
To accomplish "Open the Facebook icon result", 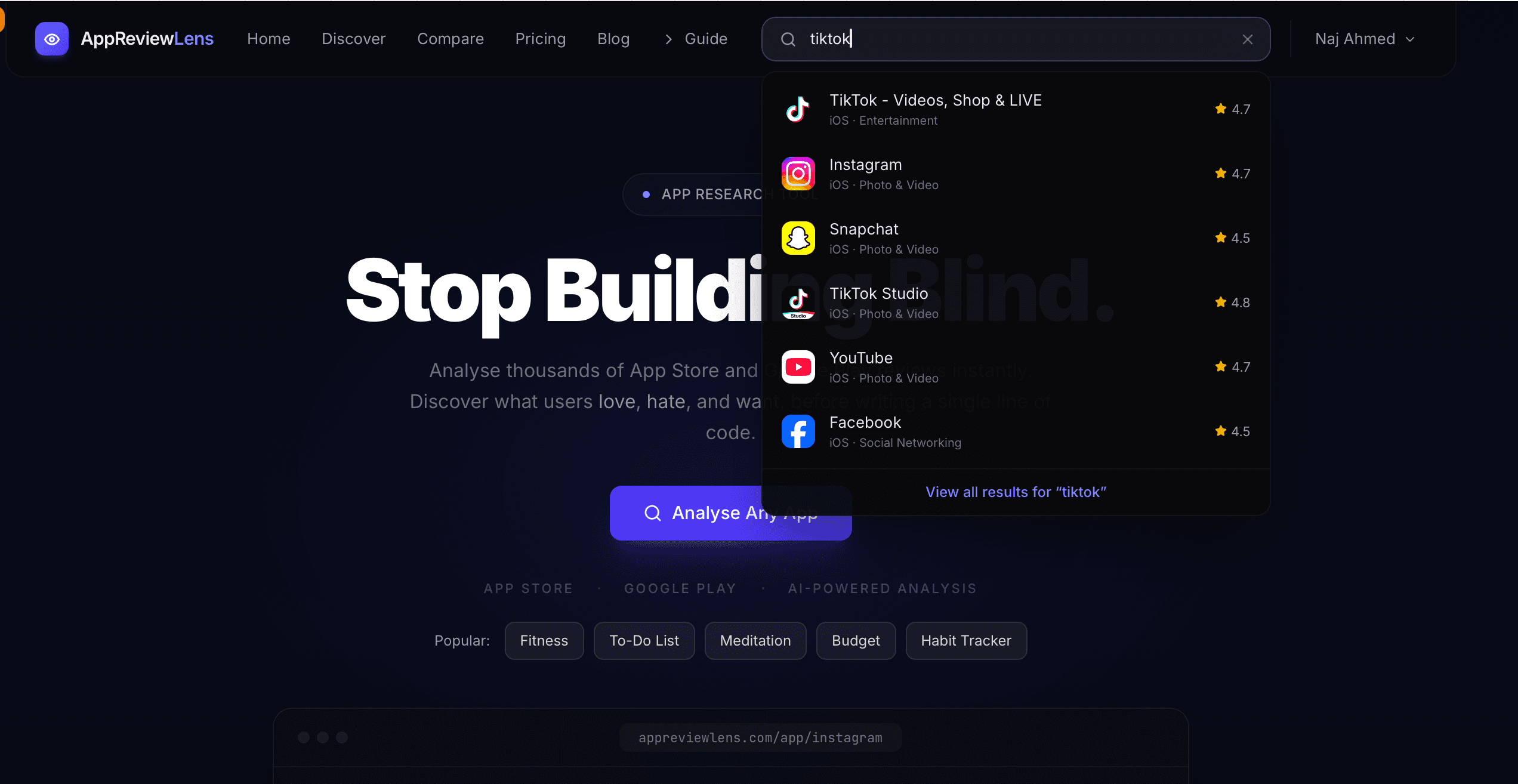I will [x=798, y=431].
